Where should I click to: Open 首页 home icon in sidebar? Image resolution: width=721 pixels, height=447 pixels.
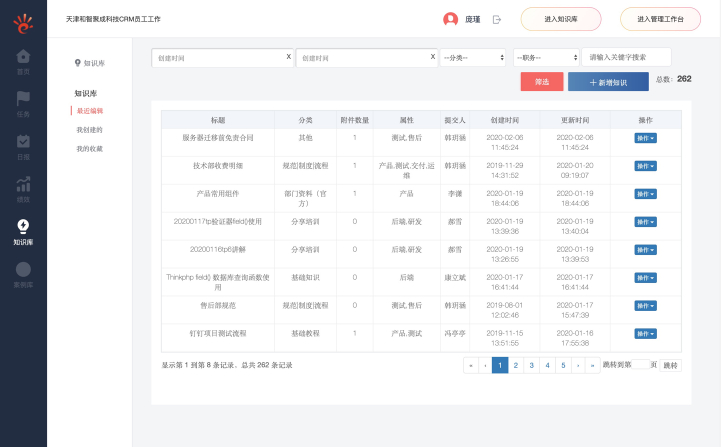[23, 58]
